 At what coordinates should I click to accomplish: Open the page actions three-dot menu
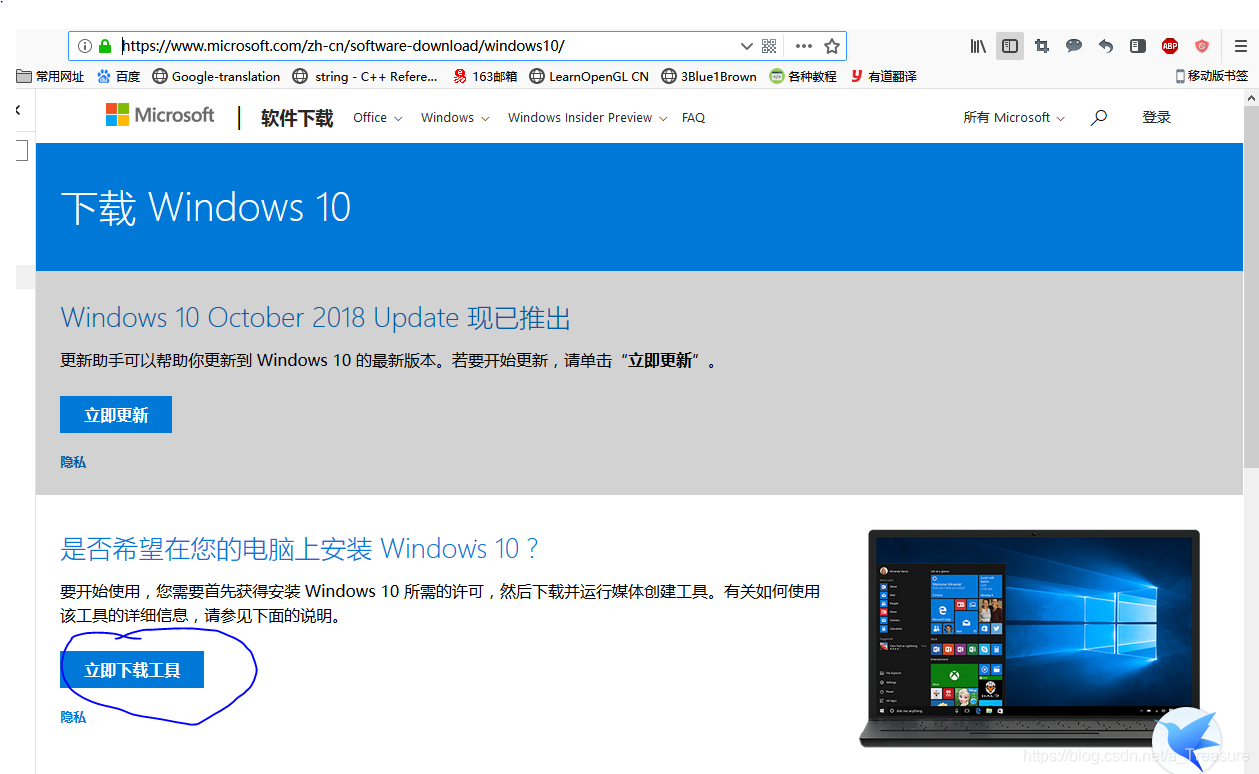click(803, 46)
